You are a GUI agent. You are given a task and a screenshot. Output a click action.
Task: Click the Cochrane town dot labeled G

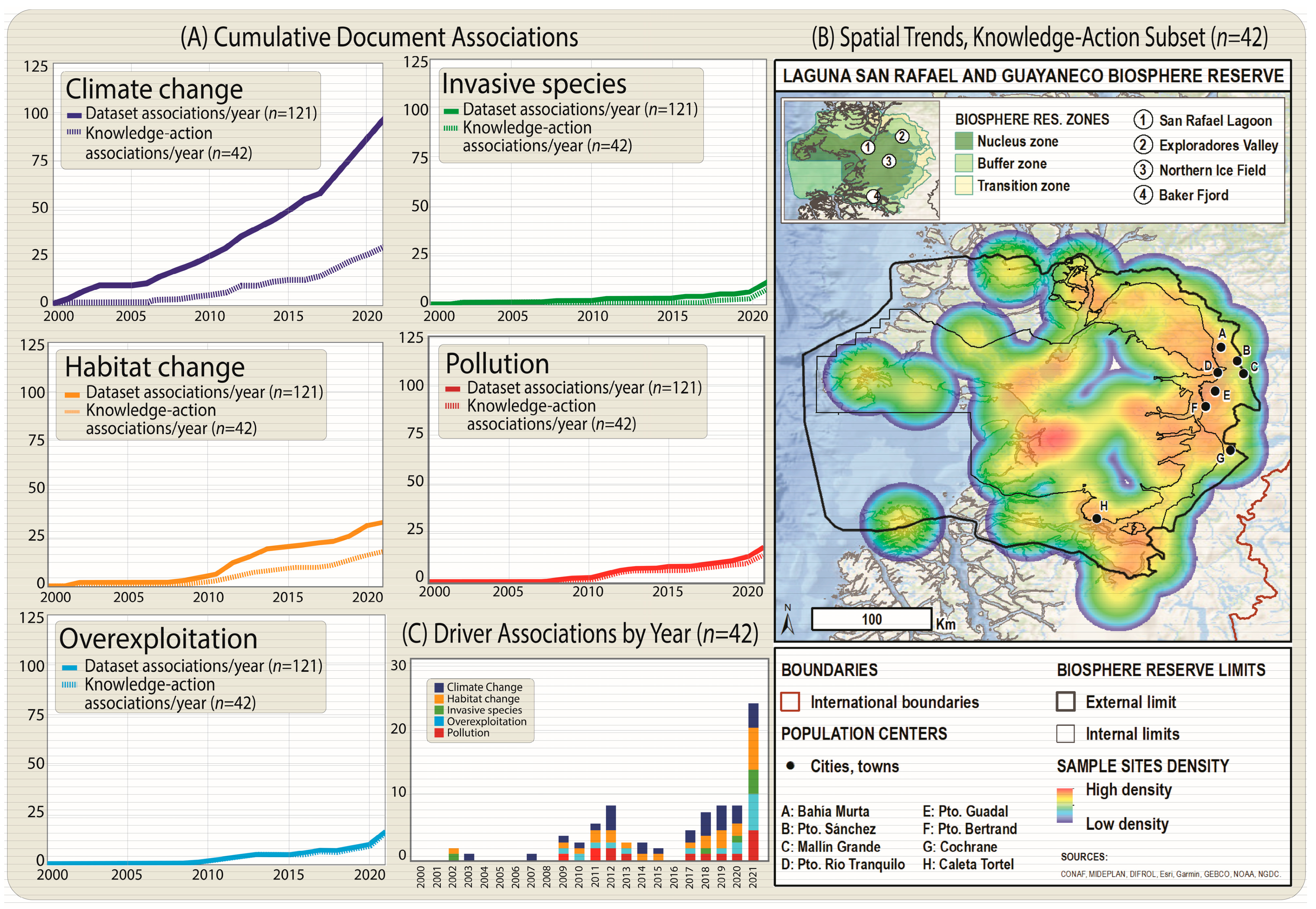[x=1230, y=450]
